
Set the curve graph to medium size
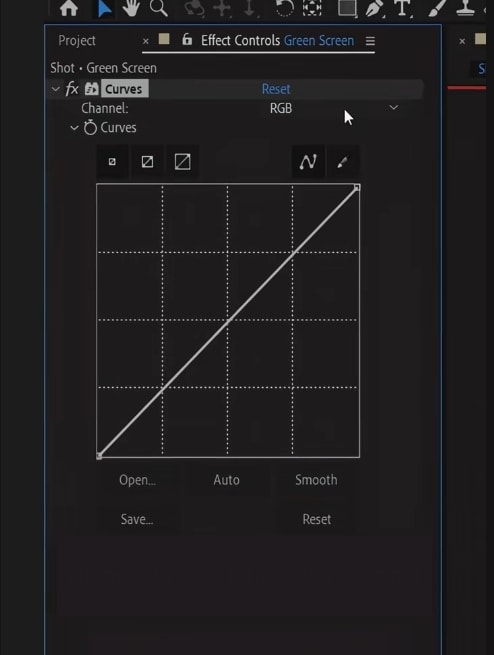click(147, 162)
